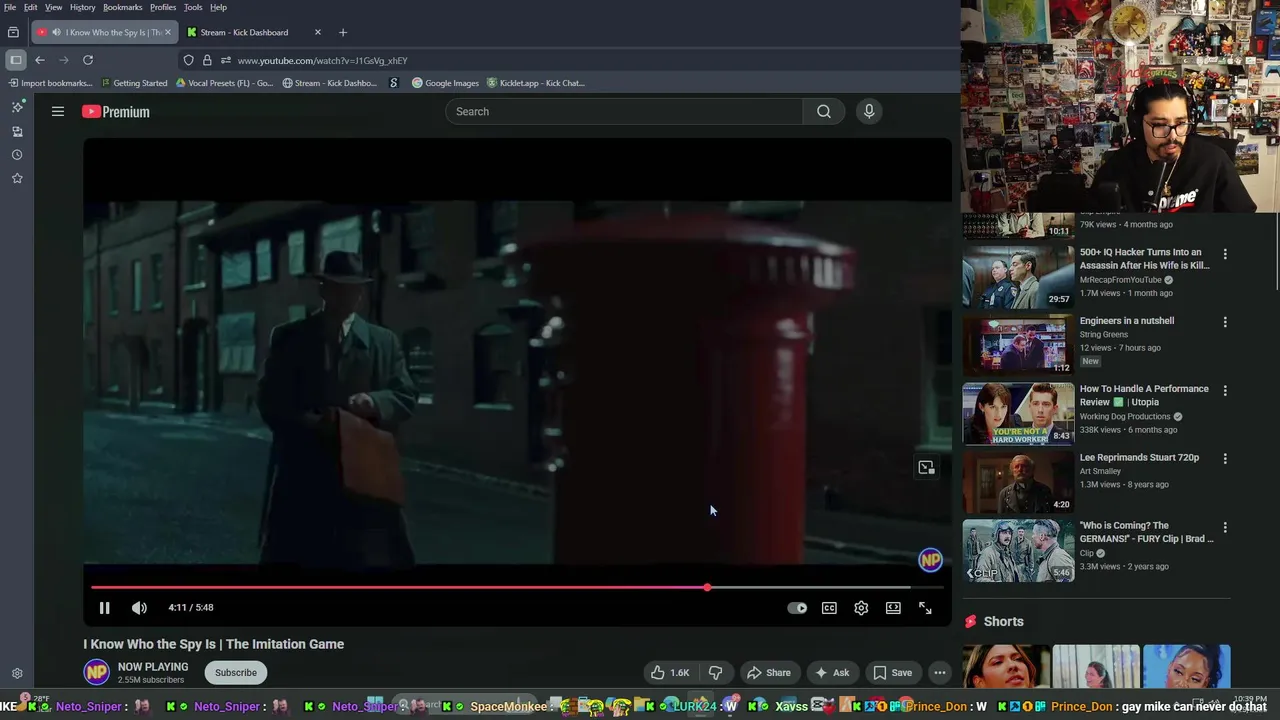Image resolution: width=1280 pixels, height=720 pixels.
Task: Switch to theater mode
Action: (x=893, y=608)
